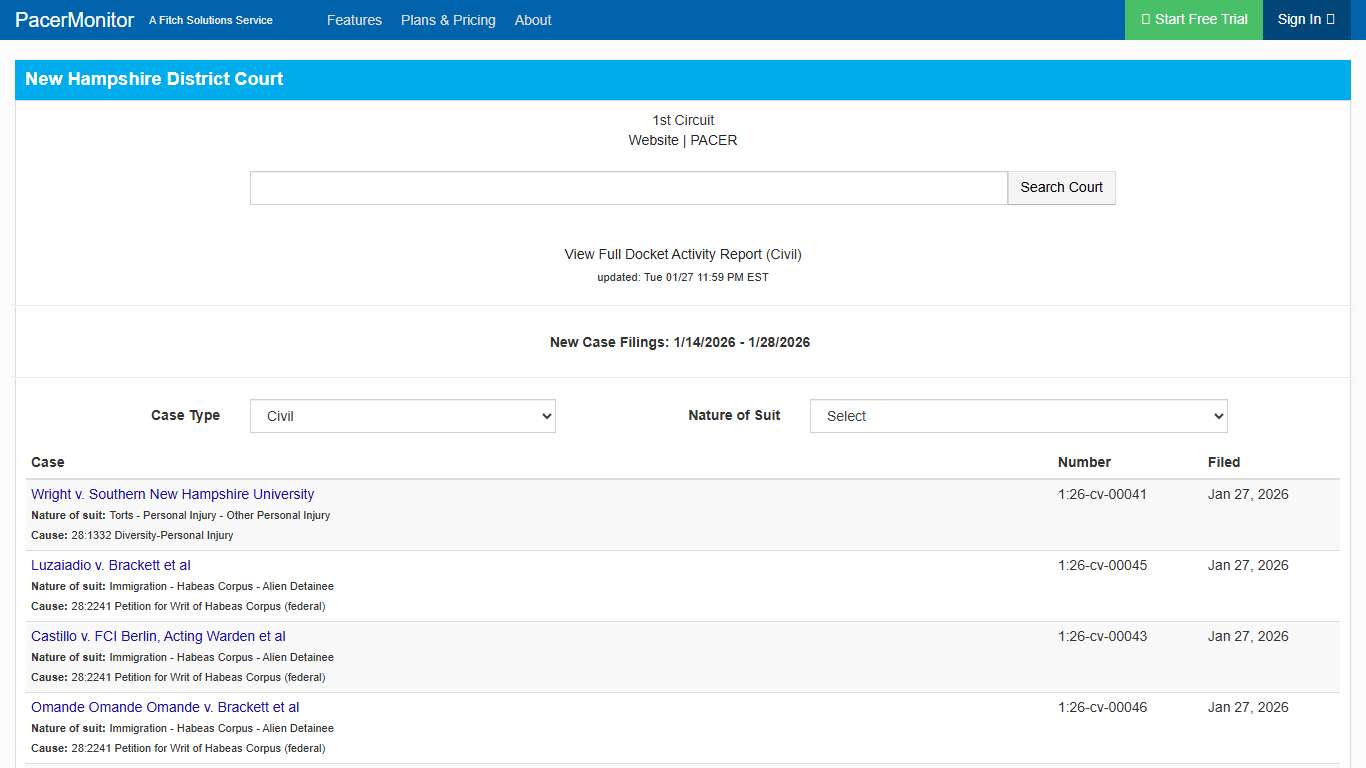Open the Plans & Pricing menu item
Viewport: 1366px width, 768px height.
(448, 19)
